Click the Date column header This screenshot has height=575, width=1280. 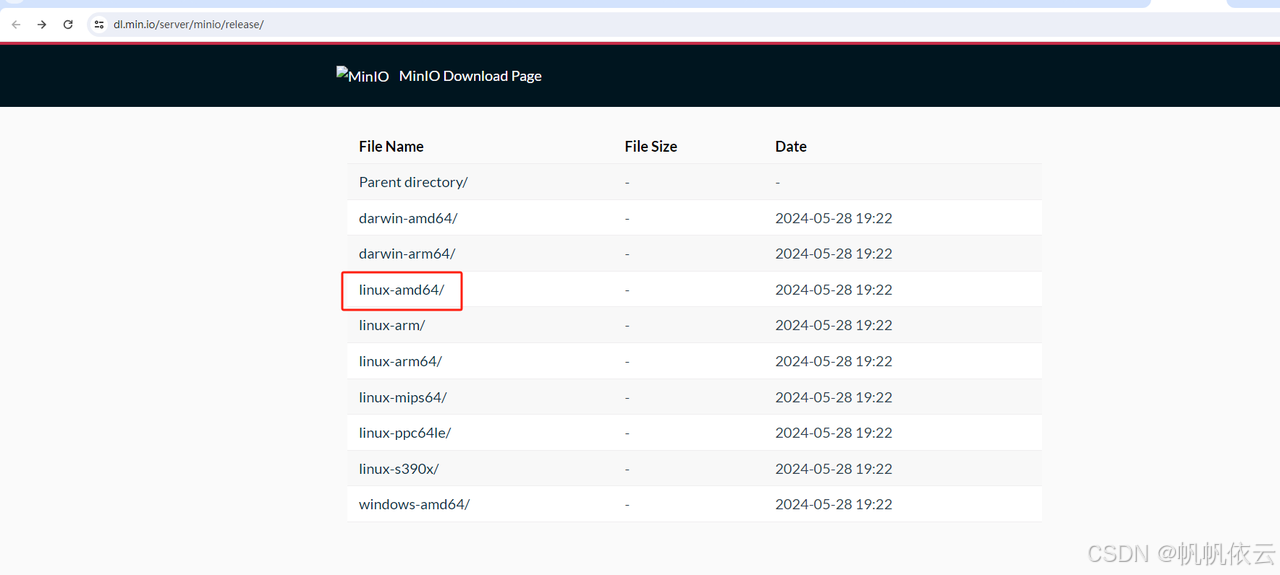(x=791, y=146)
